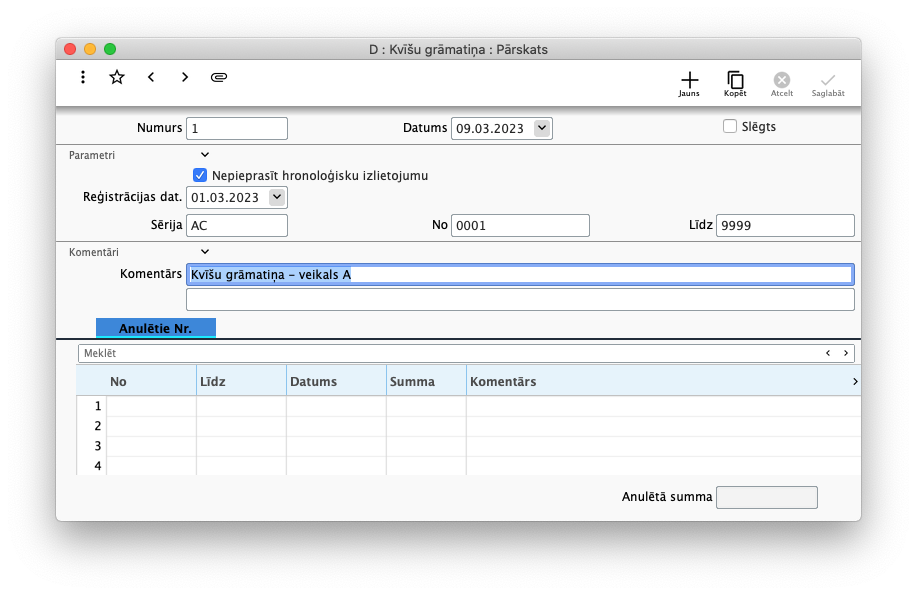Click the date text 01.03.2023

tap(225, 198)
